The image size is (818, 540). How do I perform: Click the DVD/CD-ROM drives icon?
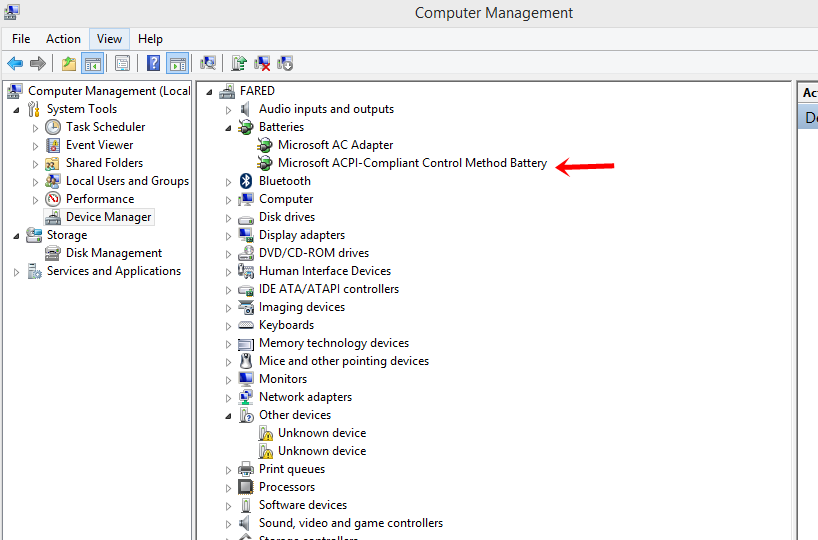click(246, 253)
